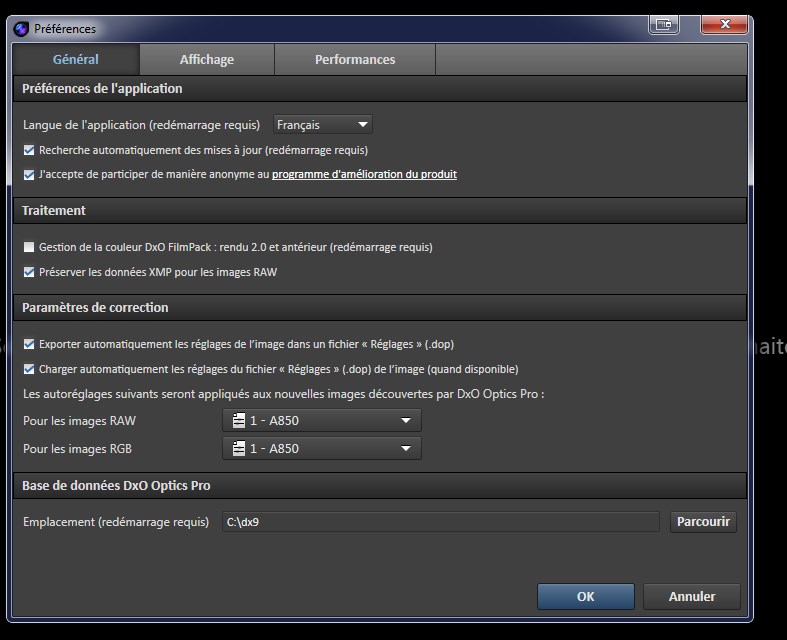Click the Emplacement (redémarrage requis) label
This screenshot has width=787, height=640.
(116, 522)
